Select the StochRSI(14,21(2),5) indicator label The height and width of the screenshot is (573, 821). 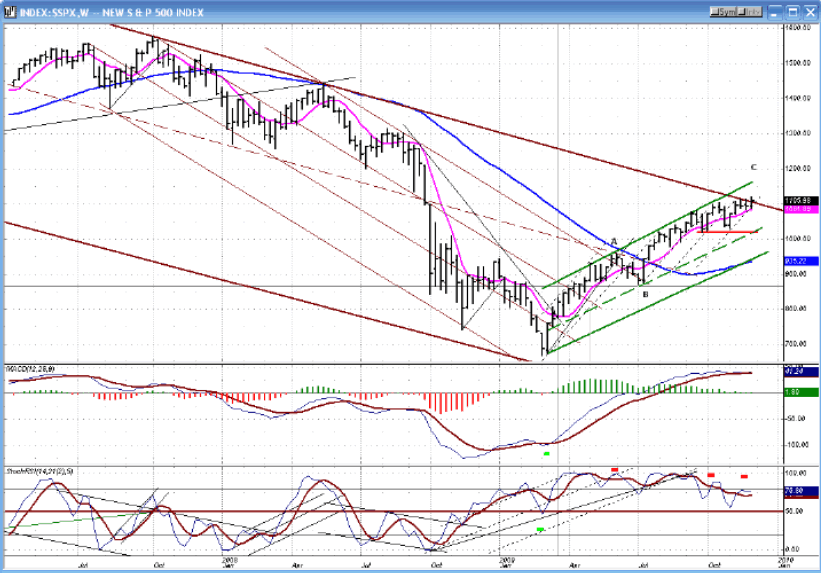pos(40,471)
